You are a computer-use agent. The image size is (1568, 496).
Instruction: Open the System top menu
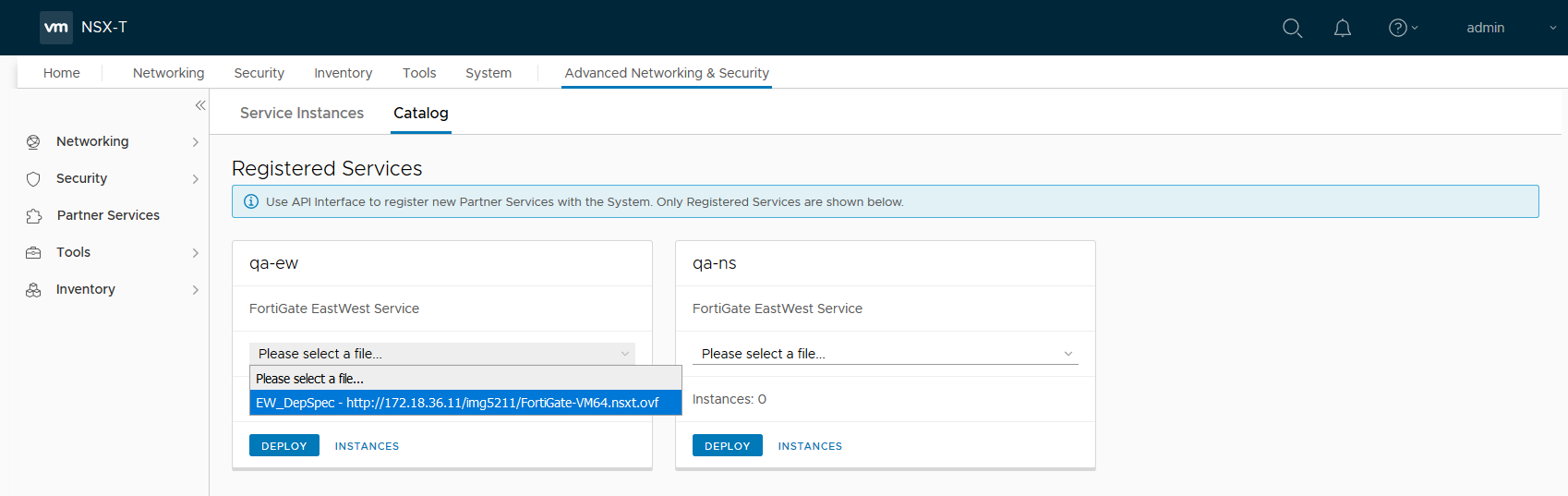tap(488, 73)
